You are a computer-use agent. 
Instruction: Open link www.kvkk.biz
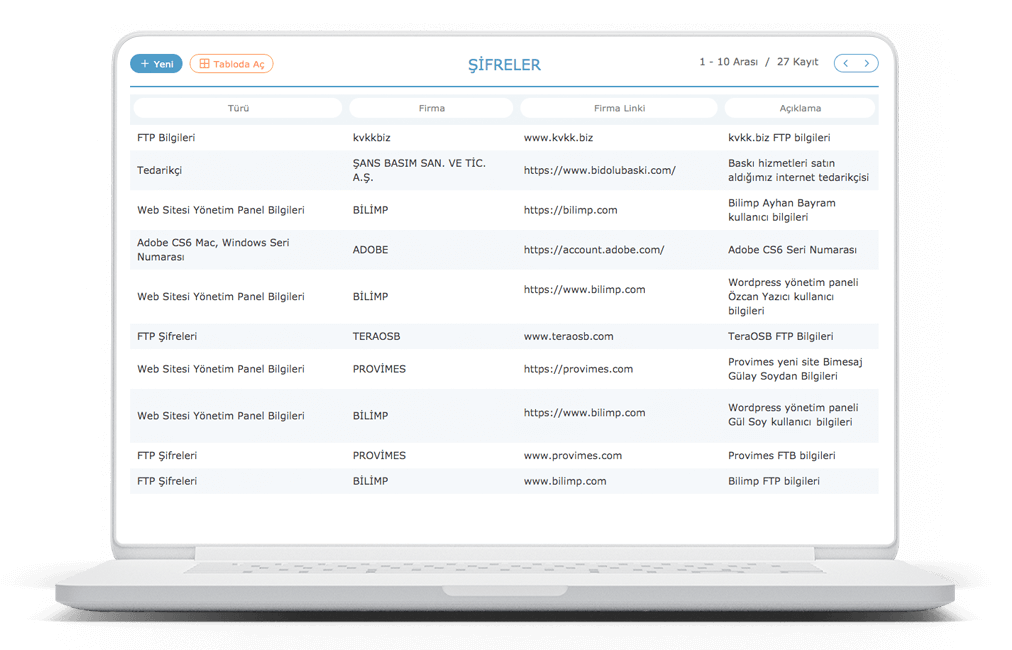point(558,137)
